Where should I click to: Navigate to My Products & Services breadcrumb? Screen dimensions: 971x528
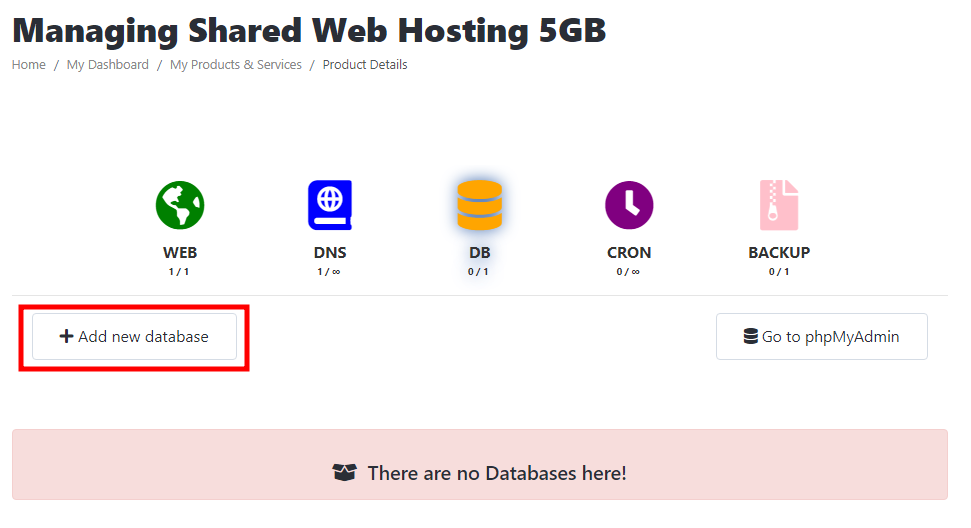pos(236,64)
